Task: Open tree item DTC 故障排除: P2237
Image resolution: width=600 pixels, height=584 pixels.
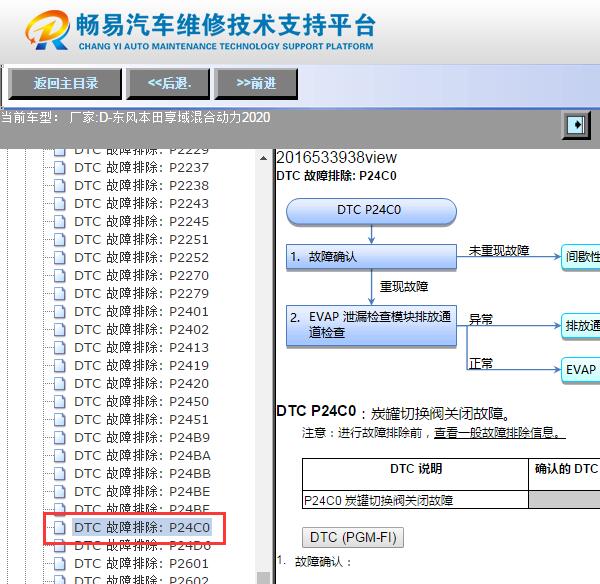Action: click(x=142, y=168)
